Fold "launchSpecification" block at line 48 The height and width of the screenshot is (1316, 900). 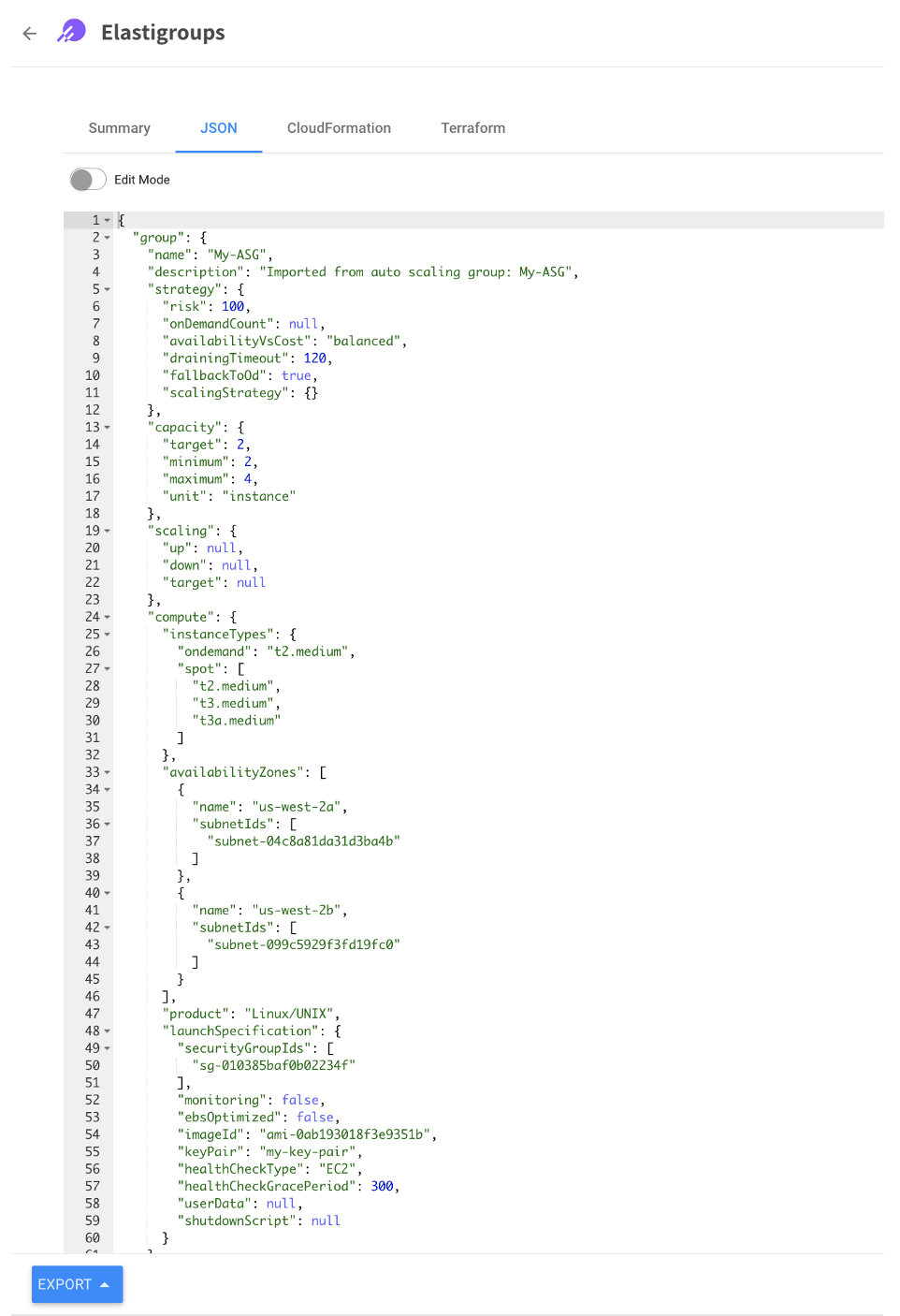108,1031
